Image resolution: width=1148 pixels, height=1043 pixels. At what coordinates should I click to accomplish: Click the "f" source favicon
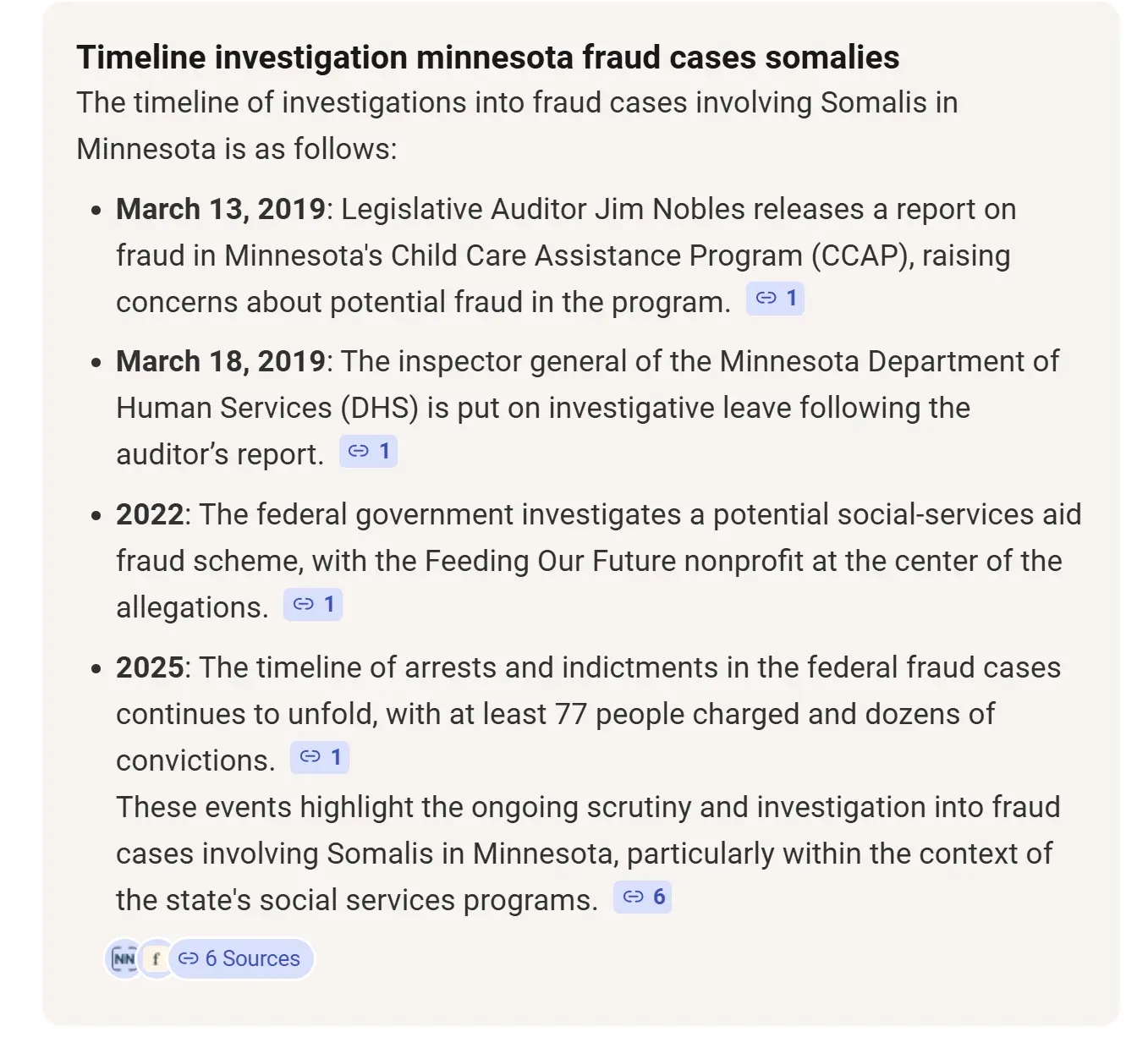click(x=156, y=958)
